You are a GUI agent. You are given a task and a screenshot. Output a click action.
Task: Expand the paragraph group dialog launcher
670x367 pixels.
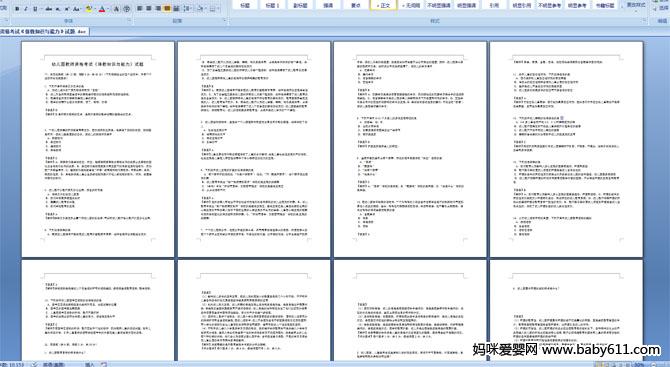tap(224, 21)
